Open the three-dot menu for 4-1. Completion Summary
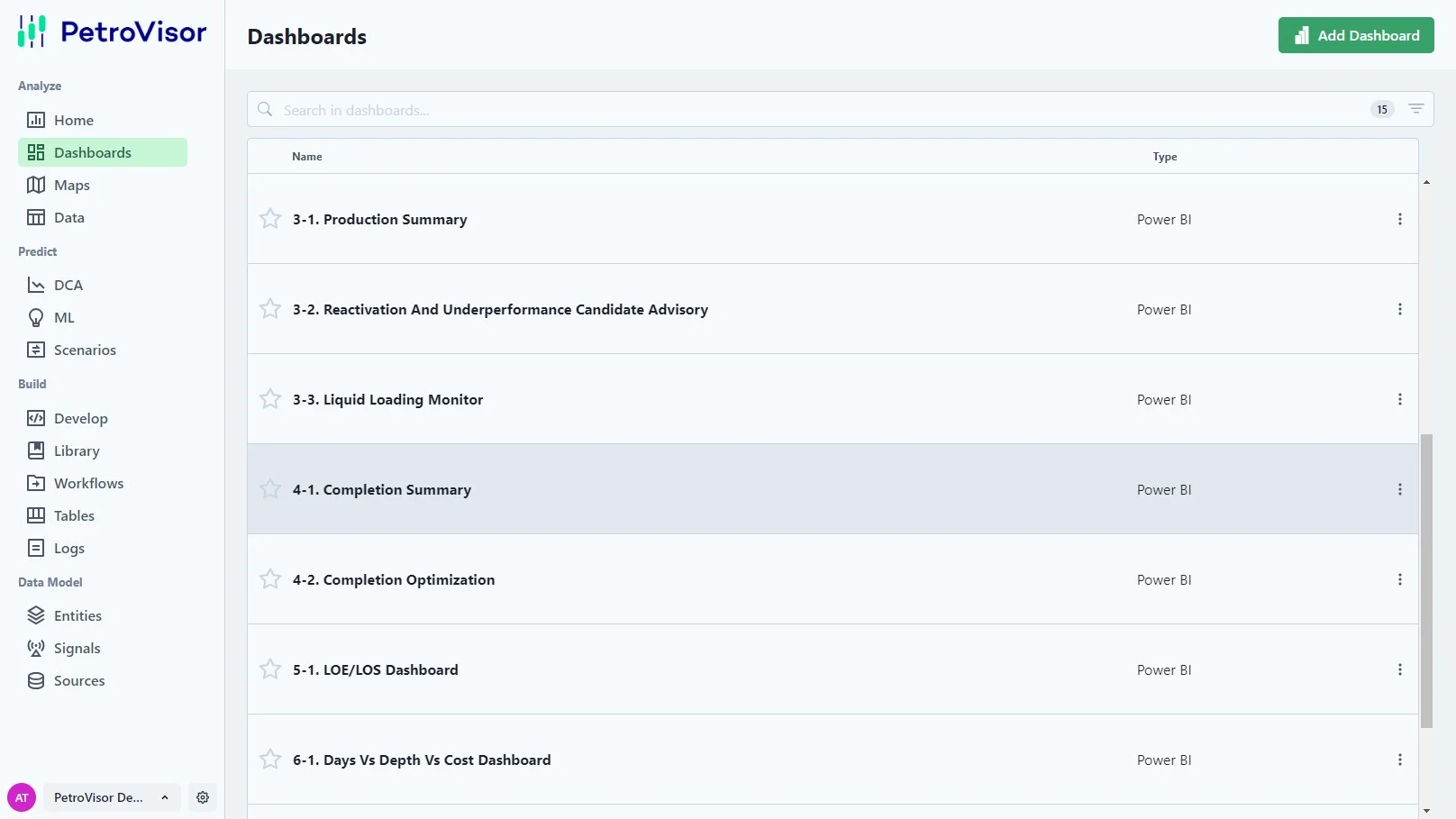 pos(1400,489)
